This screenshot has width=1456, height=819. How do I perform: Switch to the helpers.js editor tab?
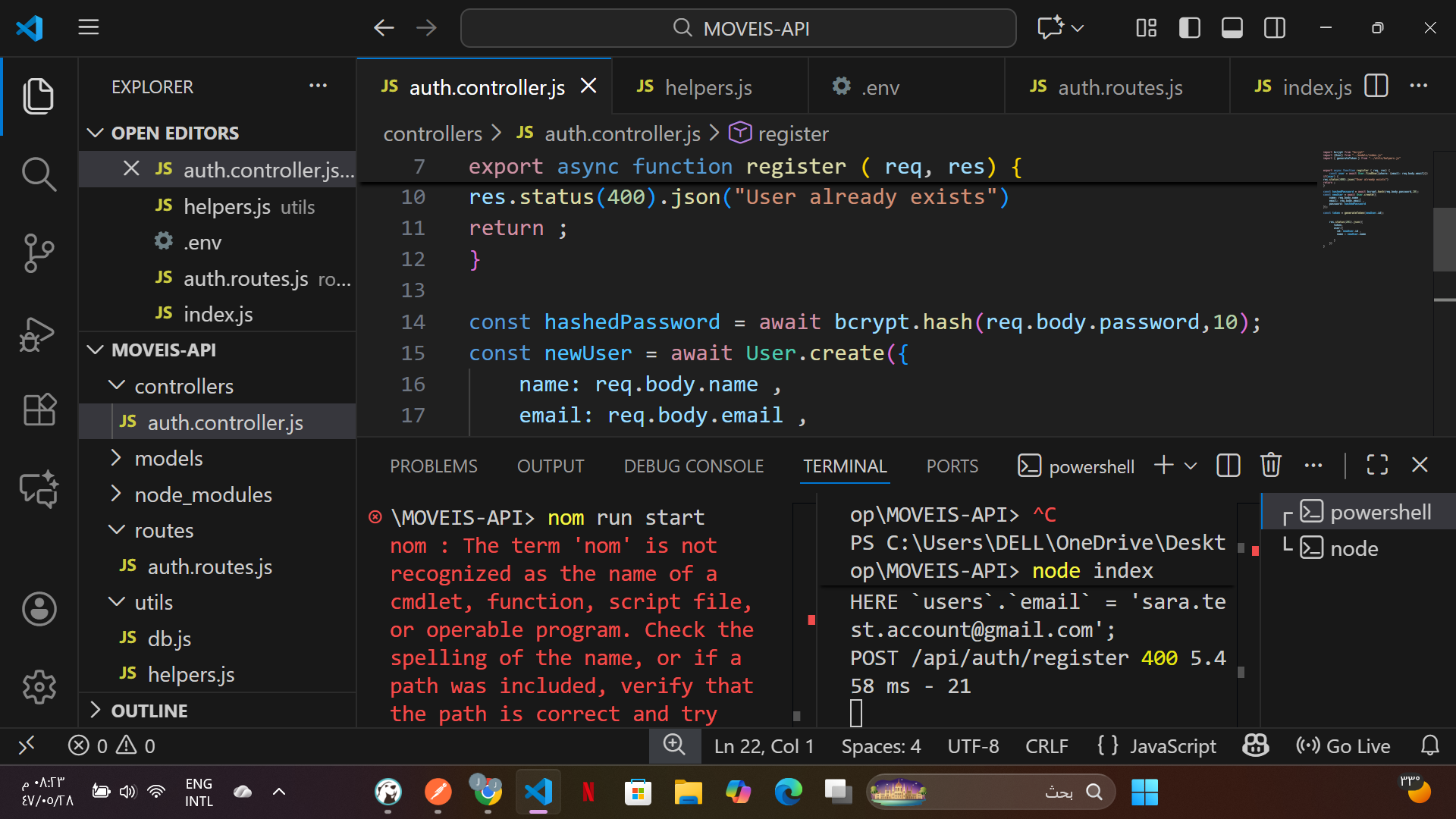point(708,87)
